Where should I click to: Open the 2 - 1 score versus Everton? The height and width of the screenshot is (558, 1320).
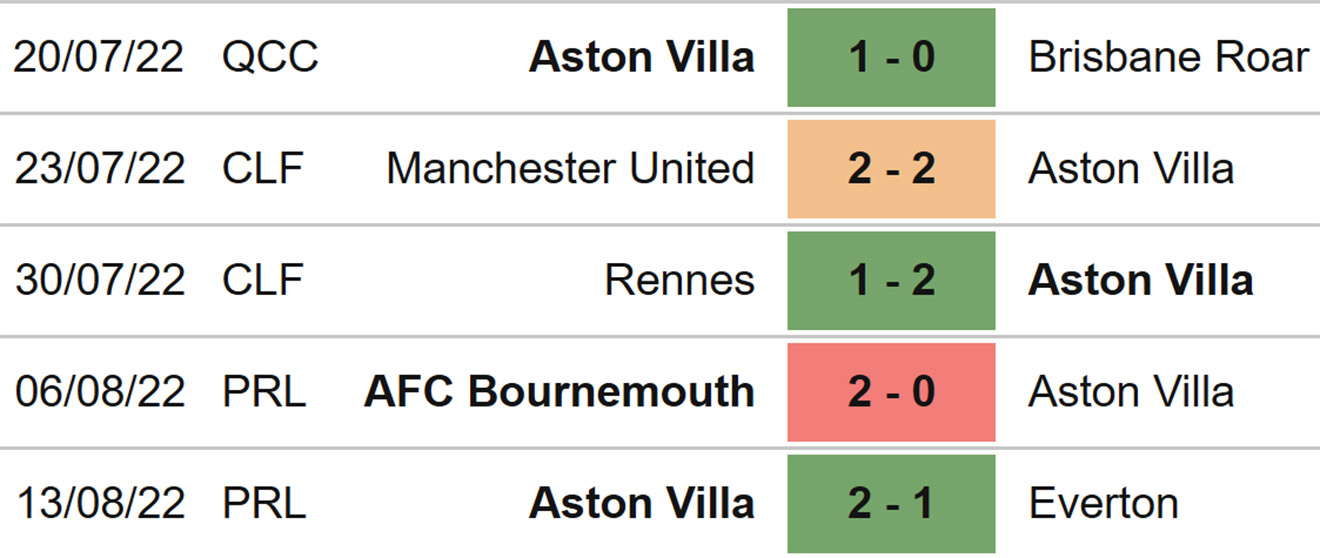pos(891,504)
